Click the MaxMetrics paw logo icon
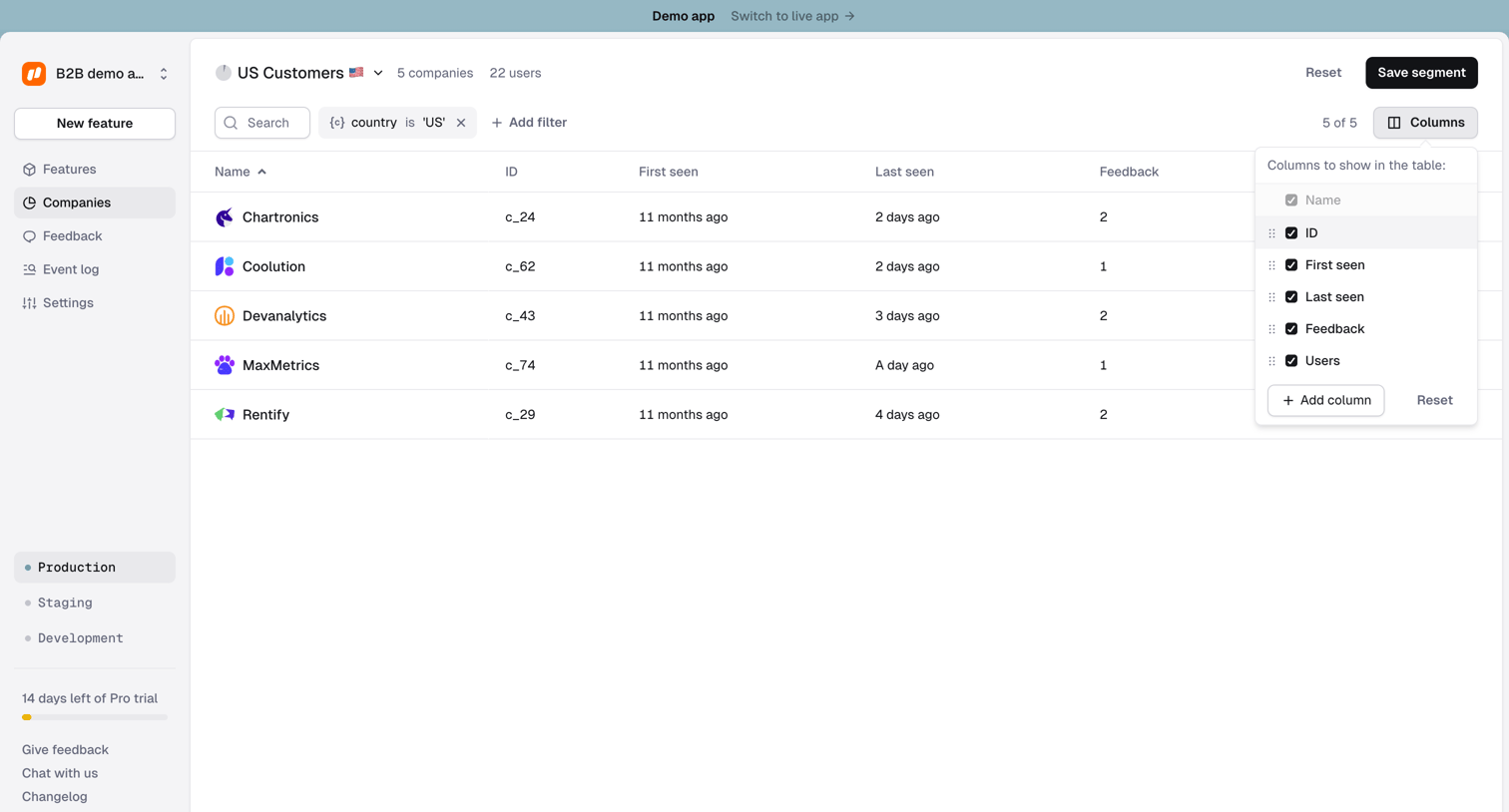 pos(225,365)
